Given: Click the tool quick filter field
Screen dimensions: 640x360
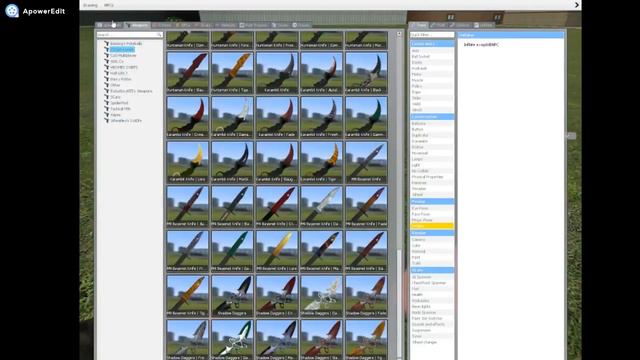Looking at the screenshot, I should point(432,35).
